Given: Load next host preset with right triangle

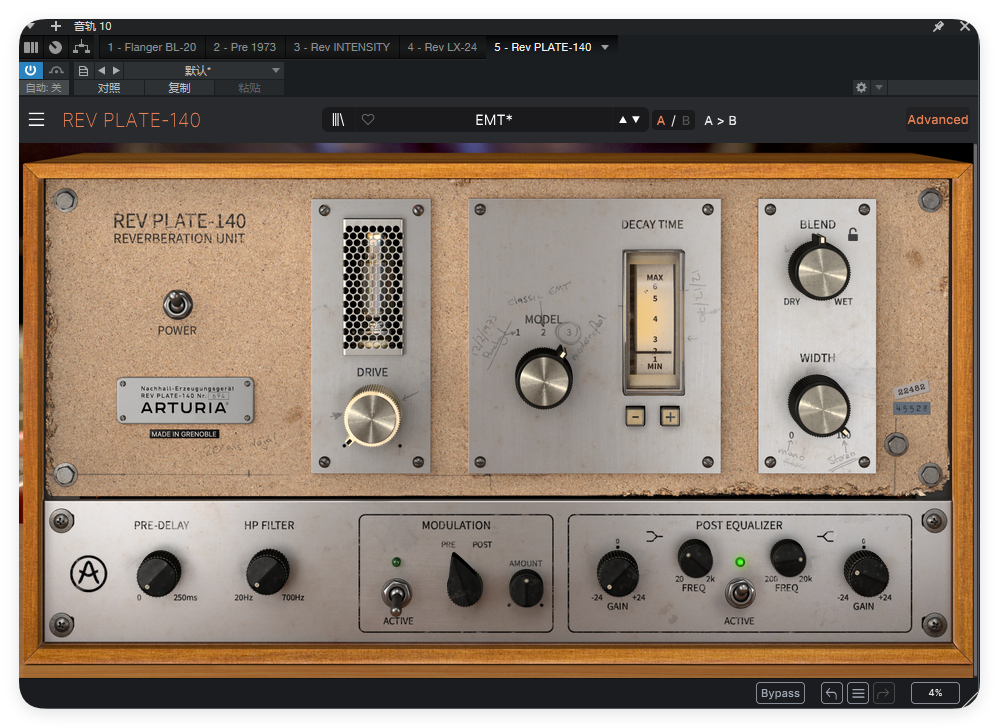Looking at the screenshot, I should pos(116,70).
